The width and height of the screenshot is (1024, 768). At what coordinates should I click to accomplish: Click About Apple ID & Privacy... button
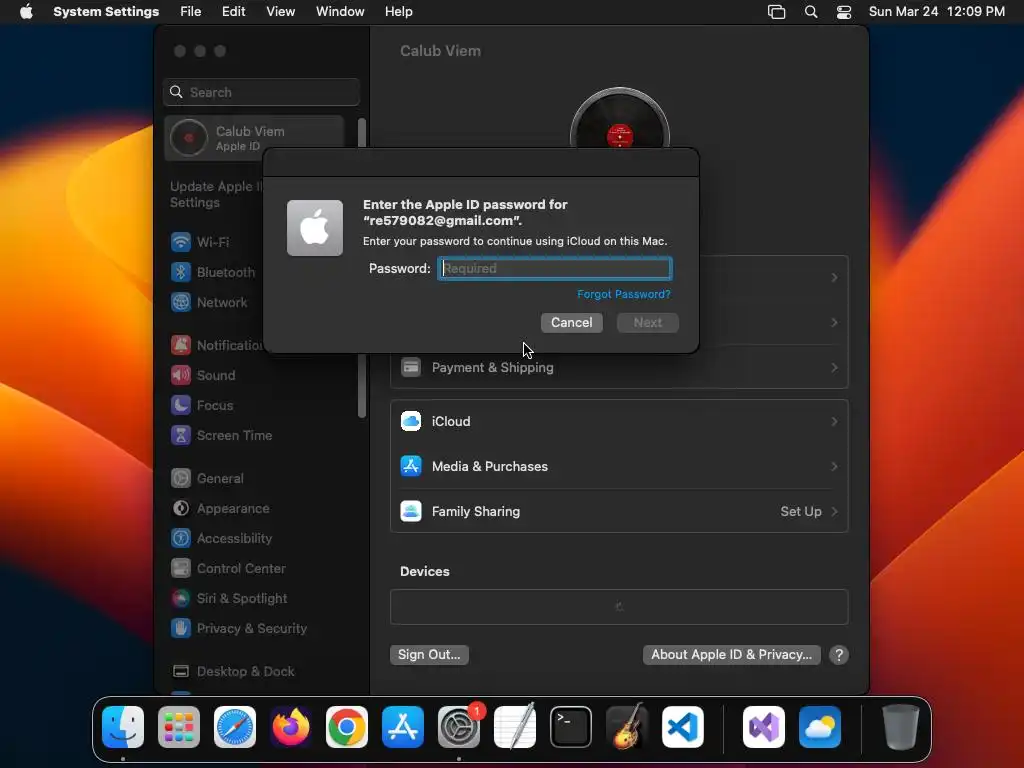point(731,655)
